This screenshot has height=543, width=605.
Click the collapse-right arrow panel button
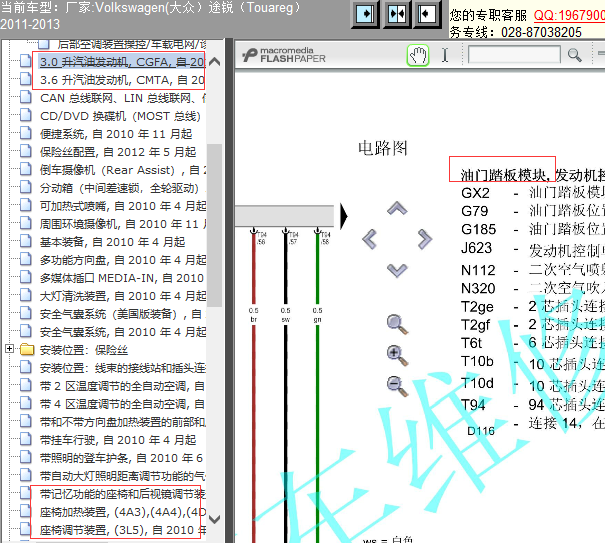point(426,14)
